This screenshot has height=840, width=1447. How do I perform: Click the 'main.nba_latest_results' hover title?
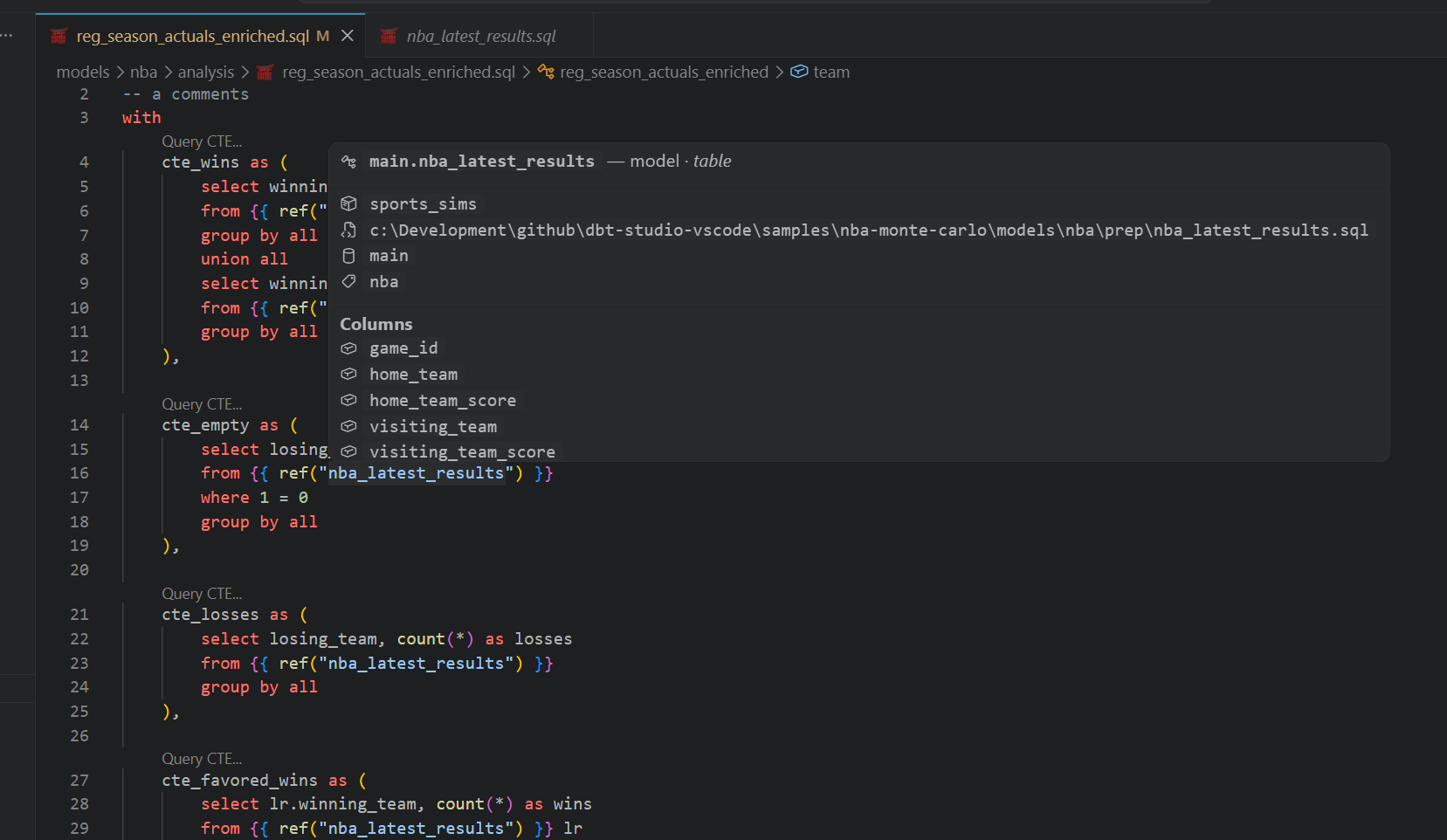(x=482, y=162)
